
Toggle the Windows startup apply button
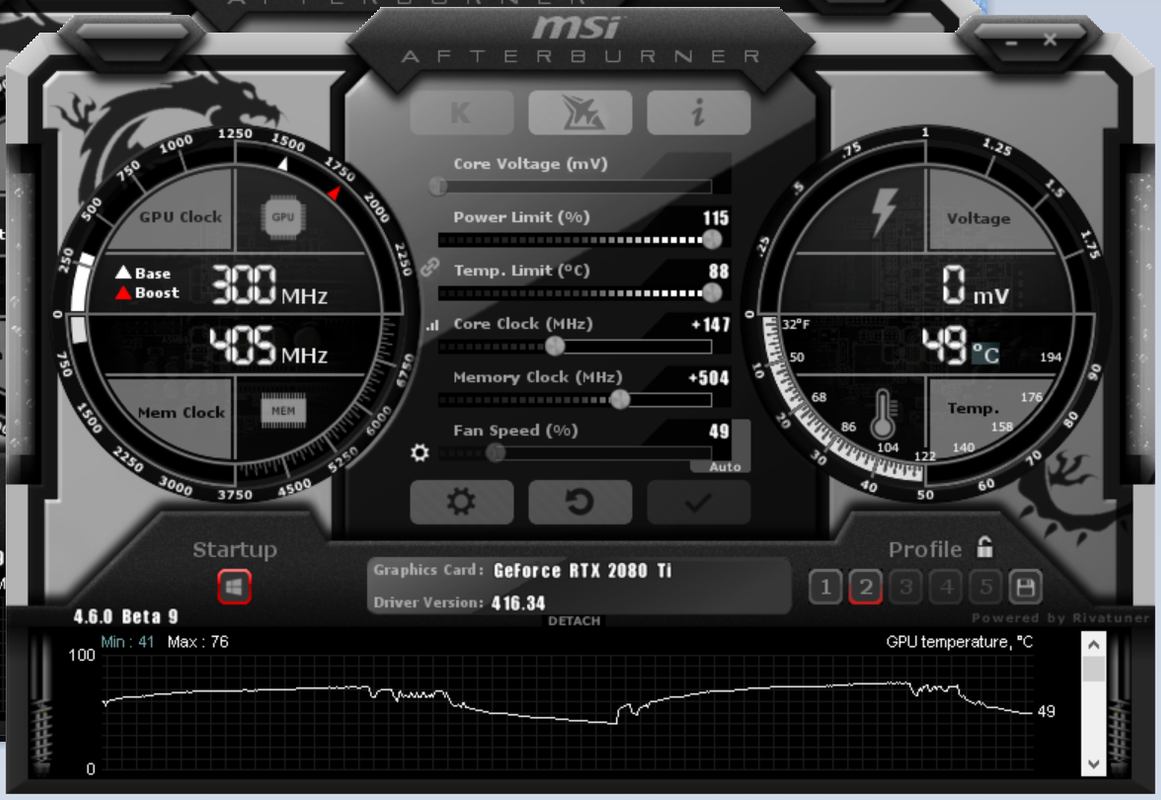tap(234, 587)
